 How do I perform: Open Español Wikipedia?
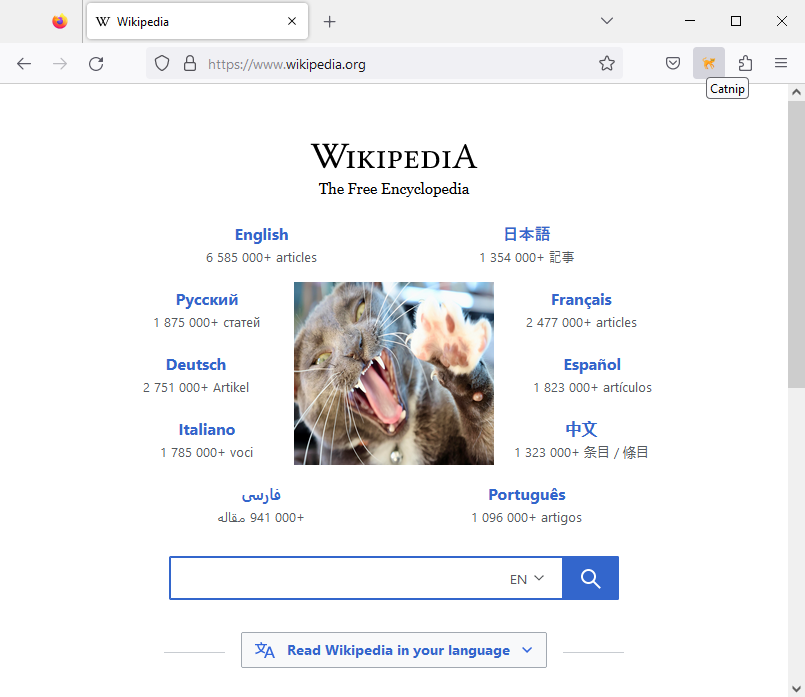(592, 364)
